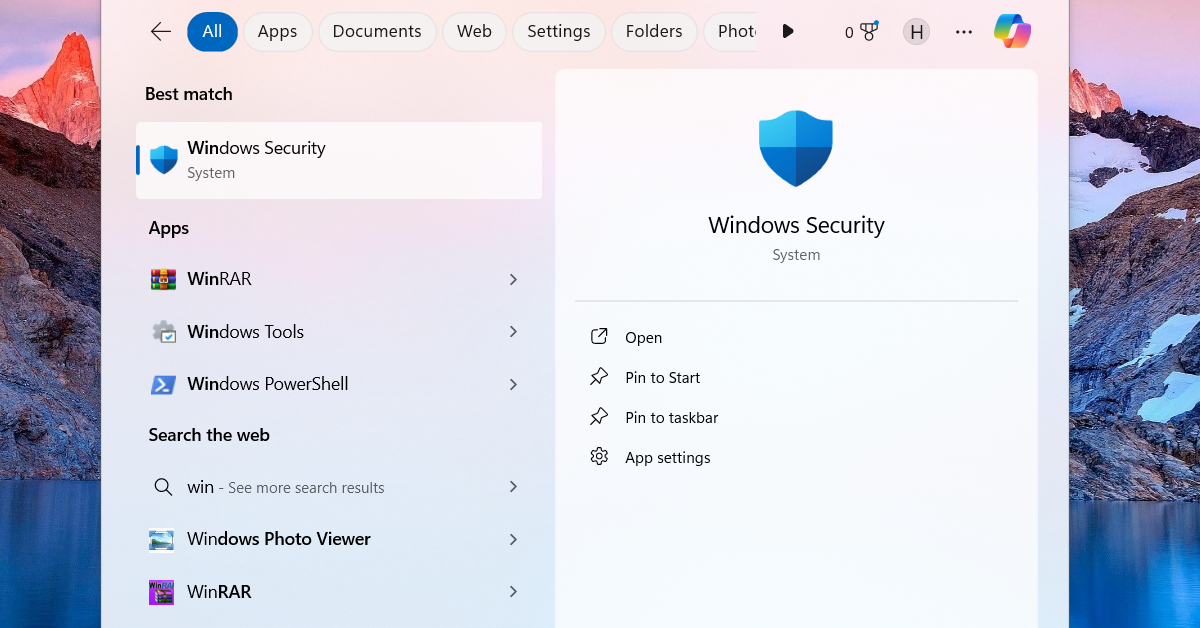Image resolution: width=1200 pixels, height=628 pixels.
Task: Select the Windows Security shield icon
Action: (162, 158)
